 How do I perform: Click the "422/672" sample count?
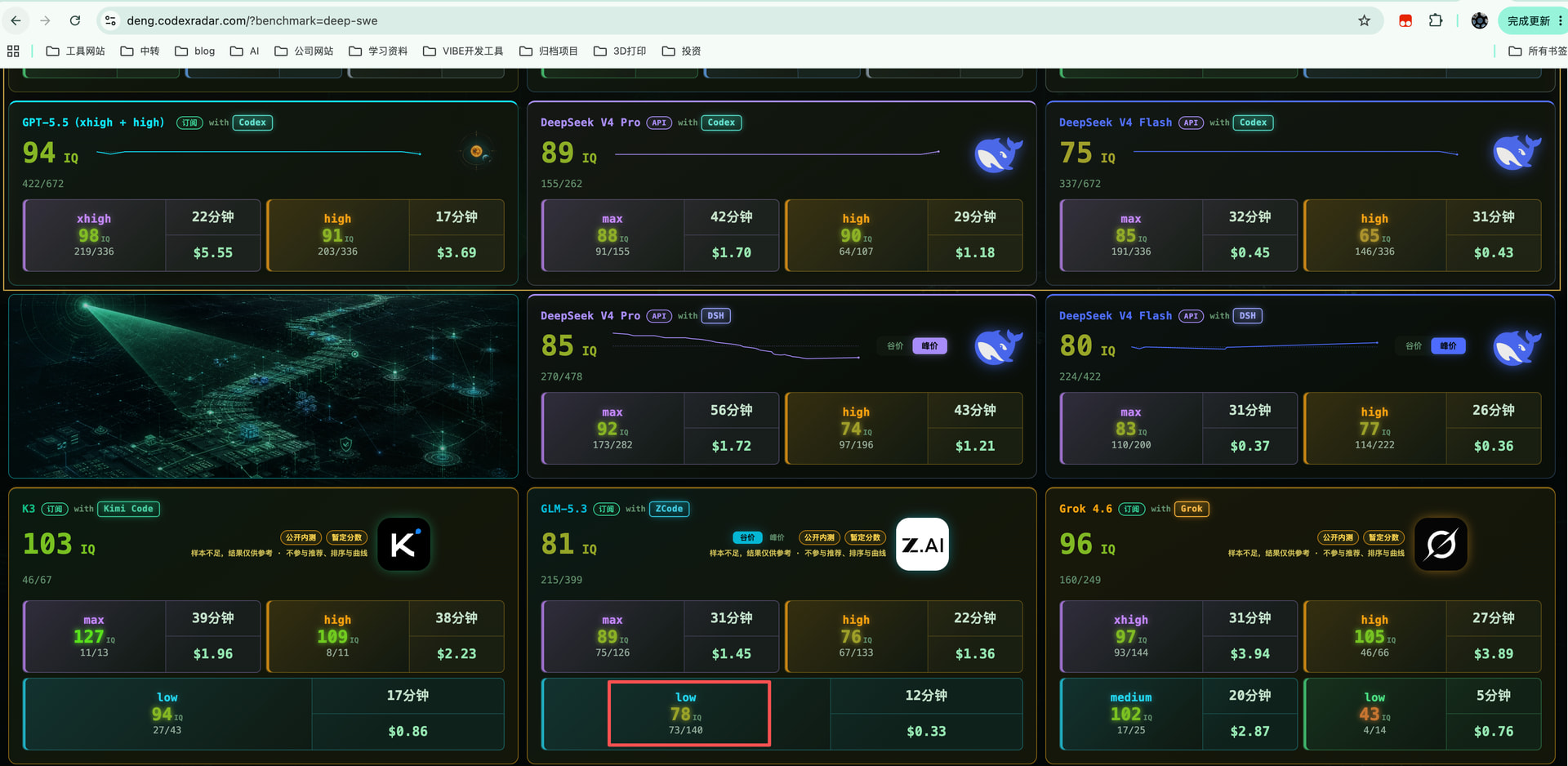pyautogui.click(x=42, y=184)
